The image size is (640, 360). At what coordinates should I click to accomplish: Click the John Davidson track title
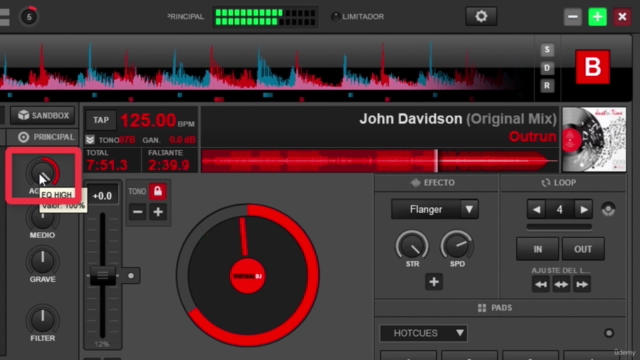(x=458, y=119)
